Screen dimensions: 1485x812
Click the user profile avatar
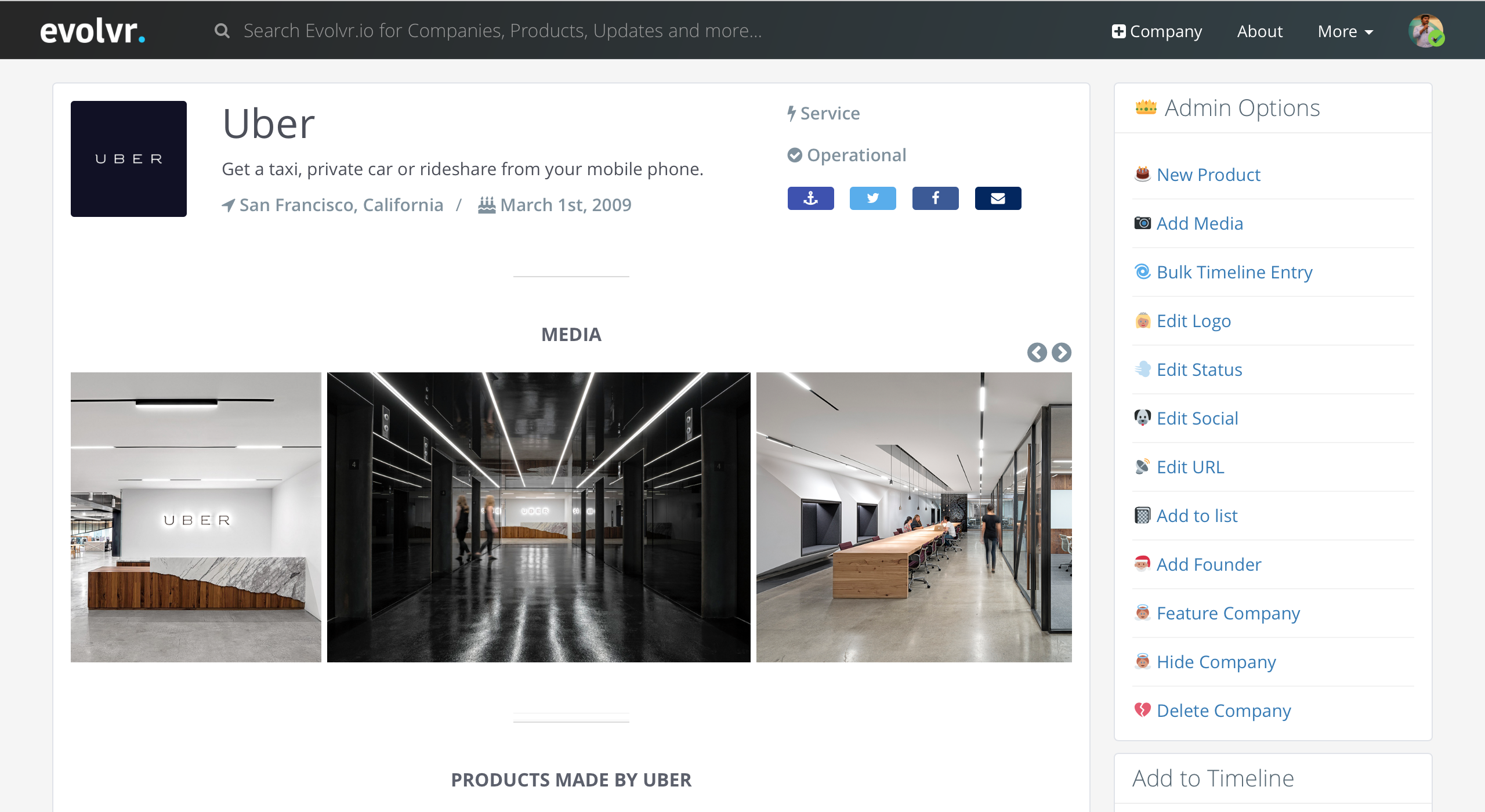1425,31
